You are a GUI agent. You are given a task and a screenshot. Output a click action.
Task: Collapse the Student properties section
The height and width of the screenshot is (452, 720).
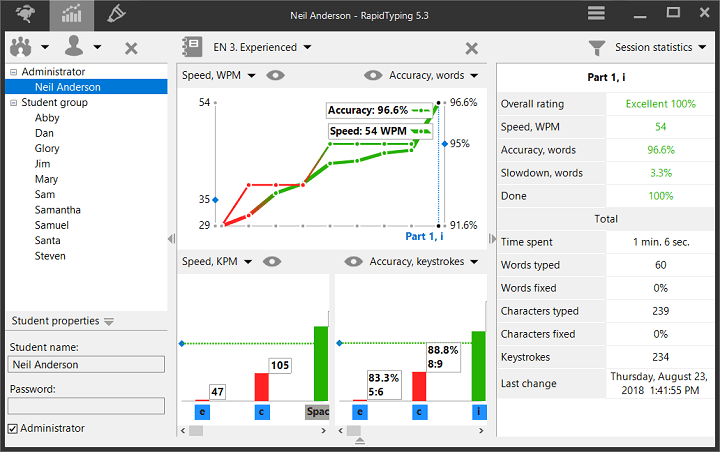109,321
